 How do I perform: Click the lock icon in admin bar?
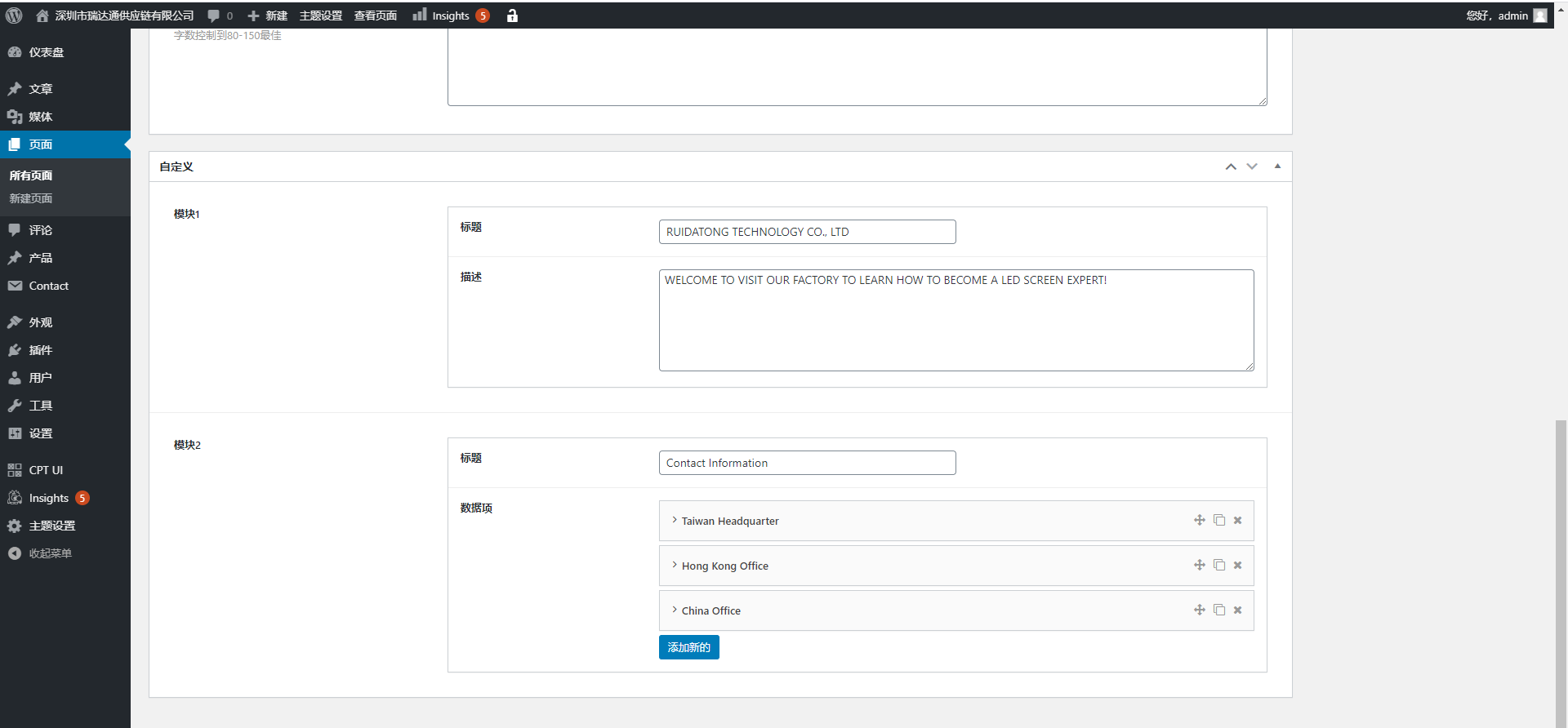[512, 16]
